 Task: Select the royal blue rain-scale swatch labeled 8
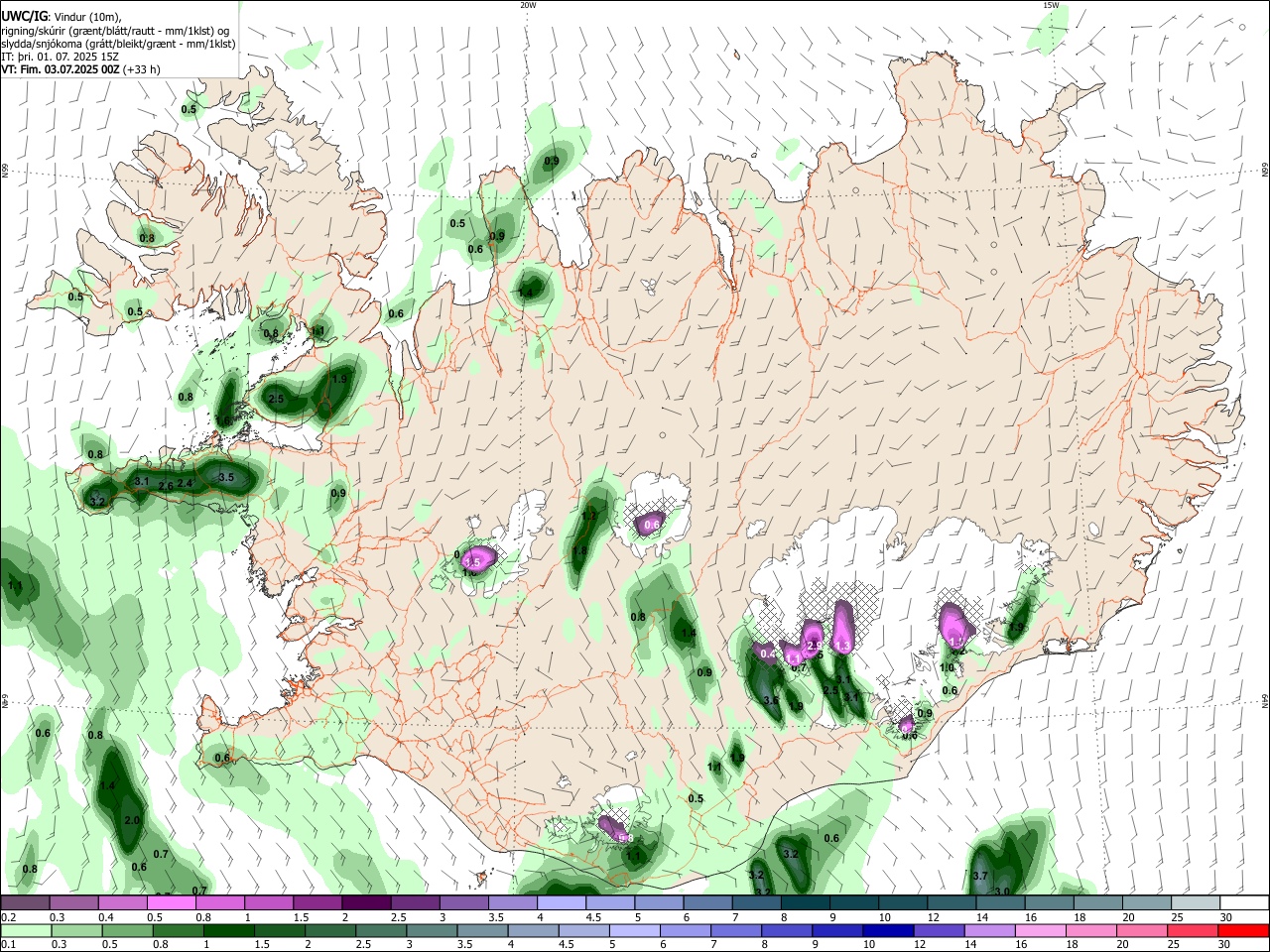click(x=786, y=930)
